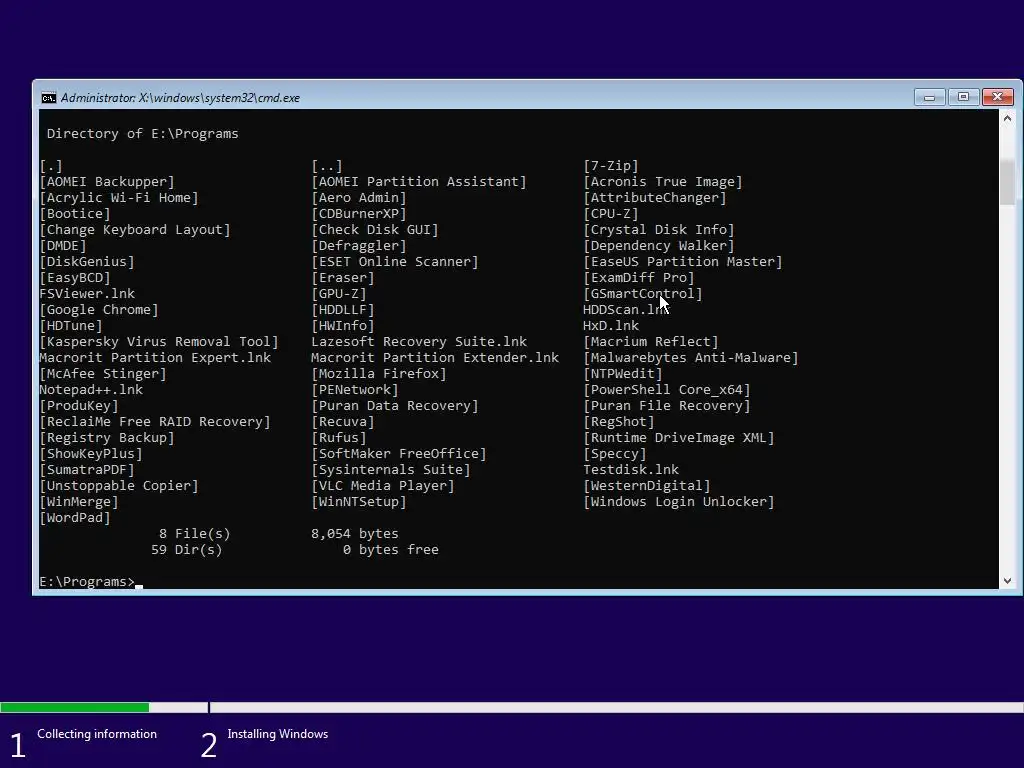This screenshot has width=1024, height=768.
Task: Click the [HDDLLF] entry
Action: click(x=343, y=310)
